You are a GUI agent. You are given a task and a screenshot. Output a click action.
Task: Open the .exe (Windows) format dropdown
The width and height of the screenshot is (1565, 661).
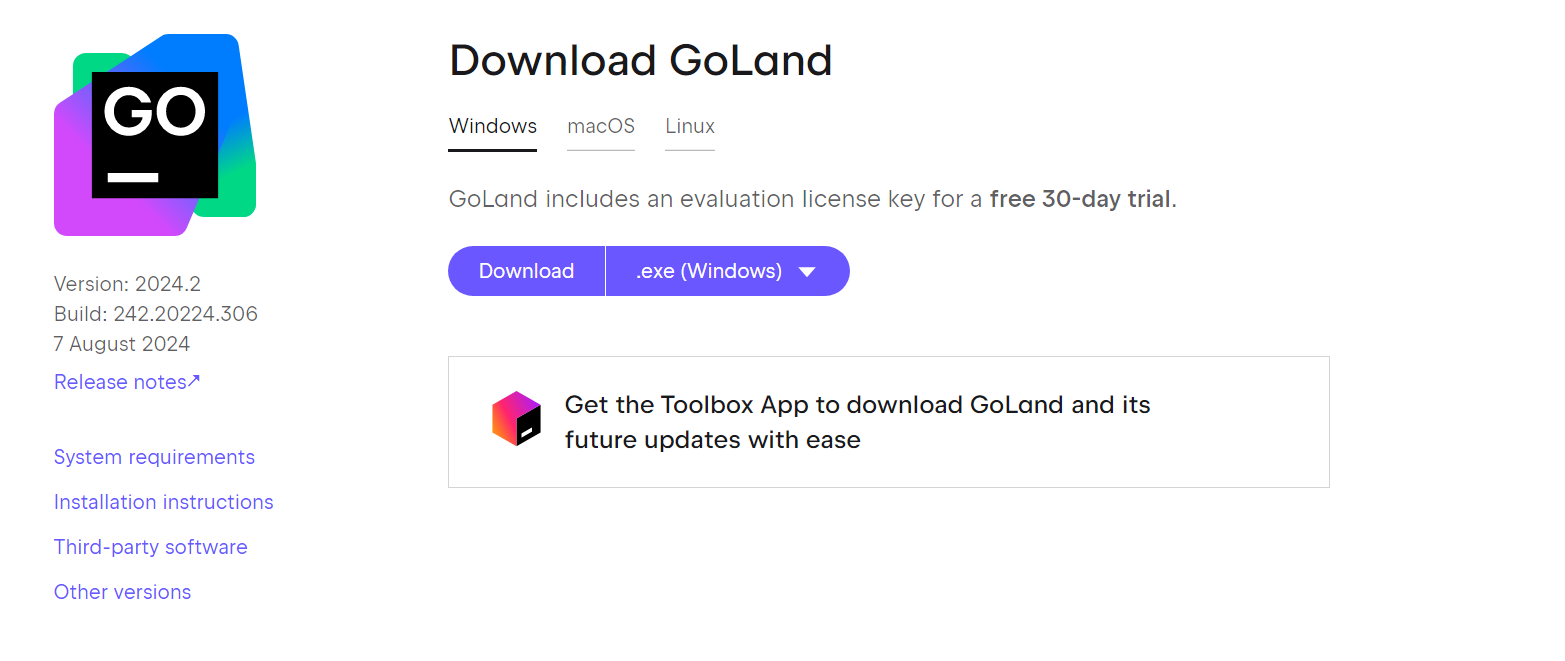(728, 271)
